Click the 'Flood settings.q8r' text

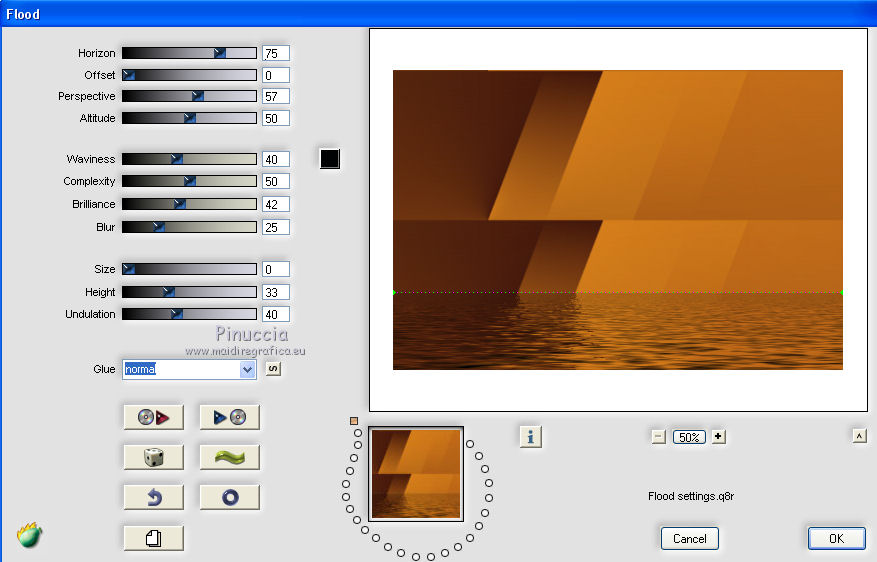(691, 496)
